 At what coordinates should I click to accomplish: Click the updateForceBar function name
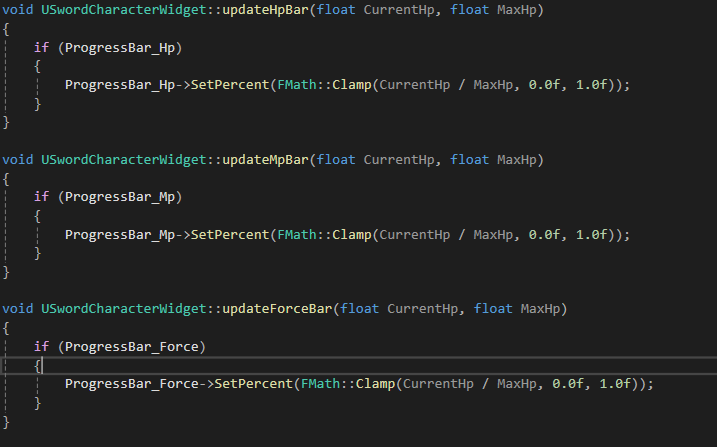(x=278, y=309)
